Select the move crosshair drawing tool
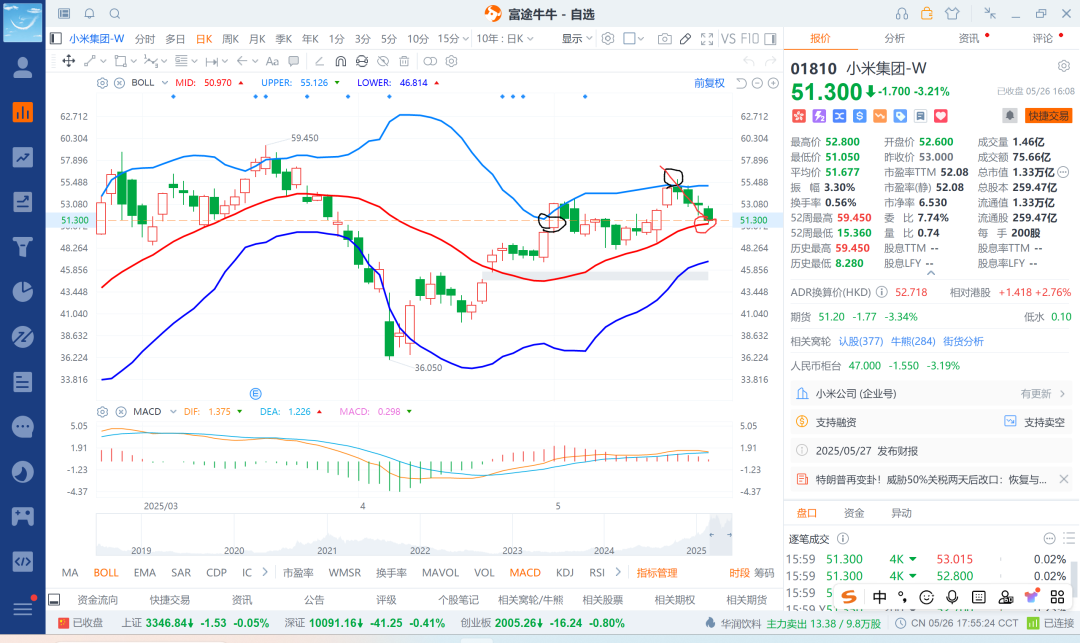Image resolution: width=1080 pixels, height=643 pixels. tap(69, 61)
